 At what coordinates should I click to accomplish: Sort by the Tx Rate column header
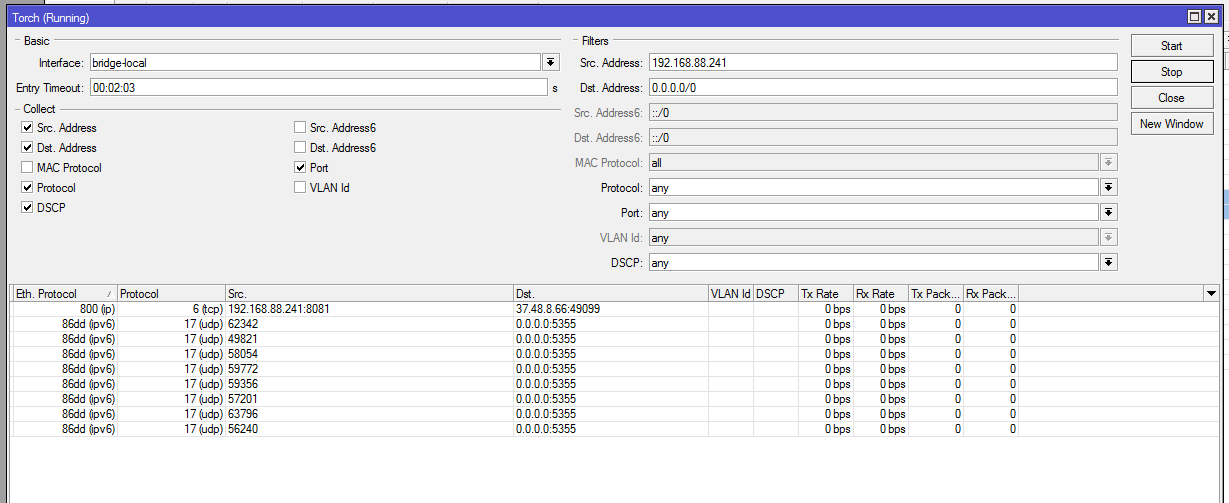point(824,294)
